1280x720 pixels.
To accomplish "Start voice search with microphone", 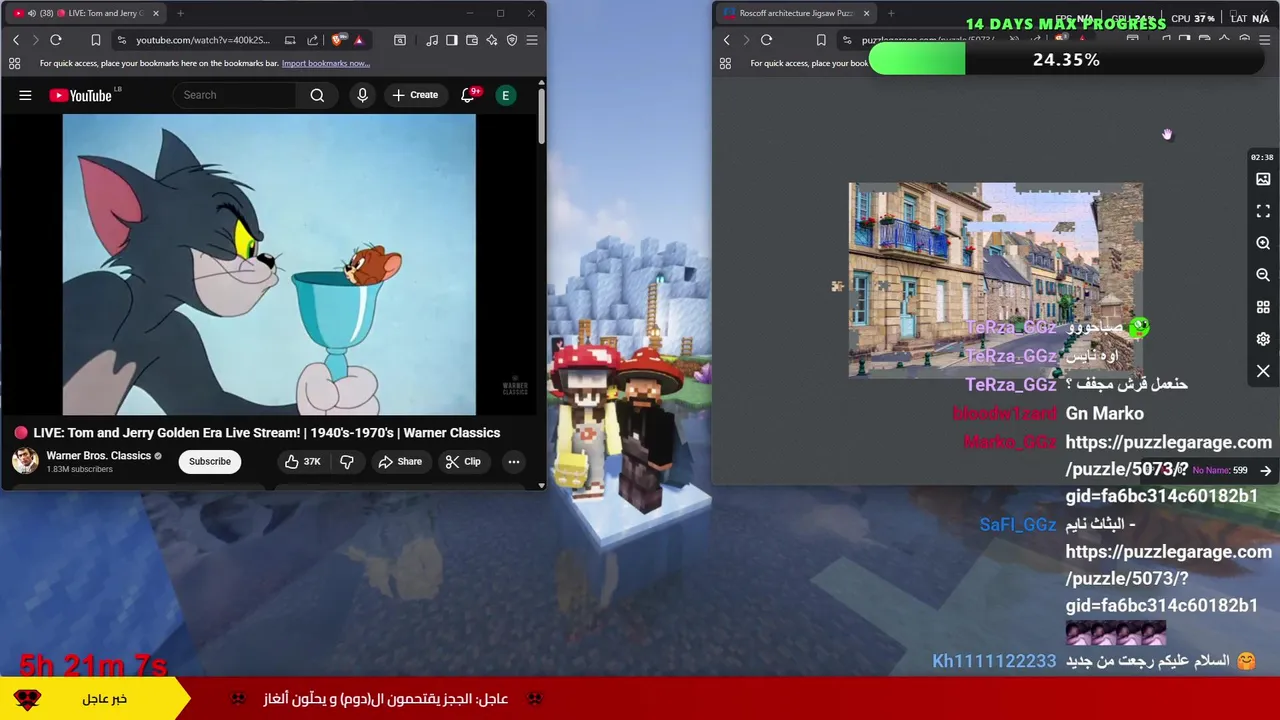I will tap(362, 95).
